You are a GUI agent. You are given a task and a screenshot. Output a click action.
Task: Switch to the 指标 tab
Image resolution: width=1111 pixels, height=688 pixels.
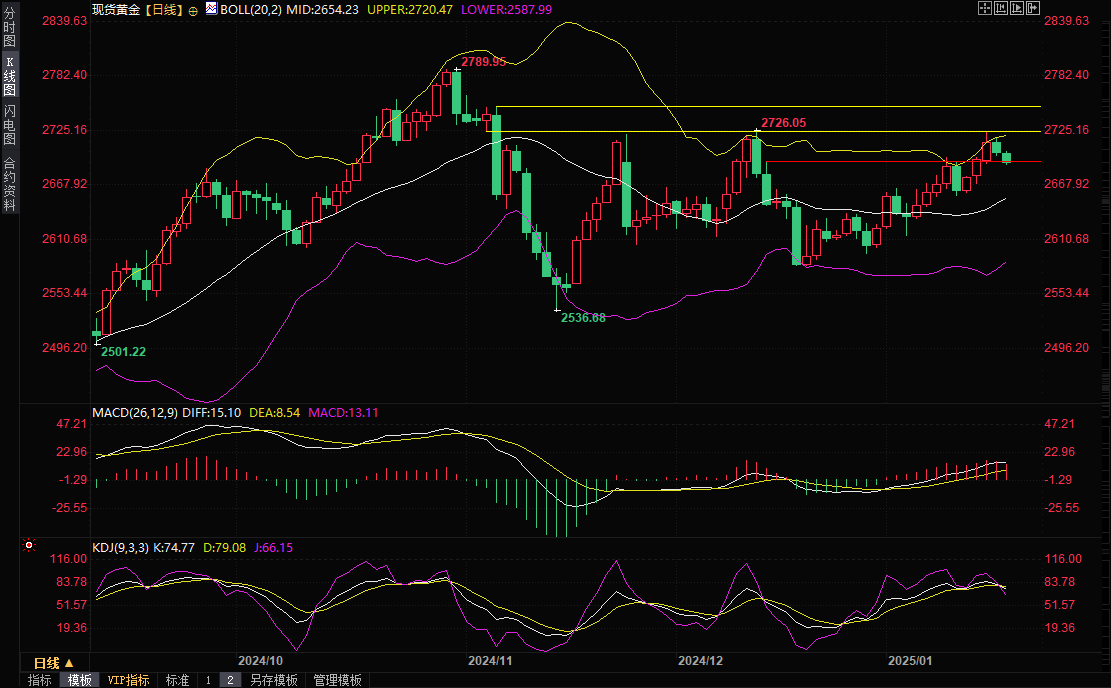pyautogui.click(x=40, y=680)
